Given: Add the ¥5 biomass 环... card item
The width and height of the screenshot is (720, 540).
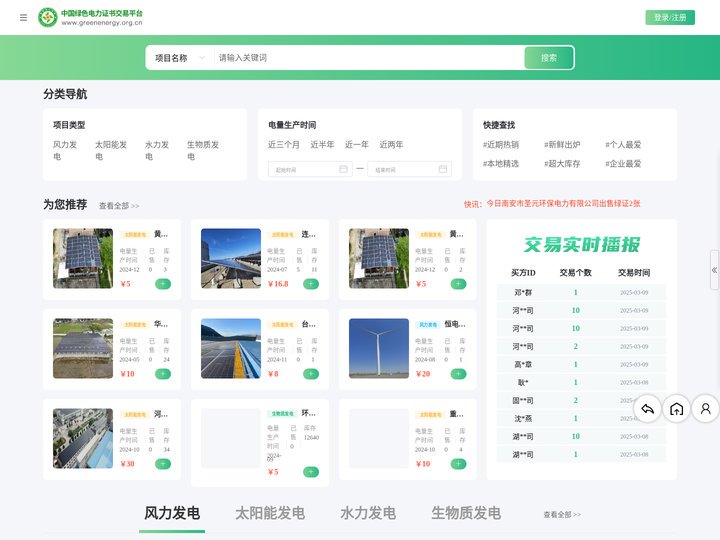Looking at the screenshot, I should pos(311,472).
